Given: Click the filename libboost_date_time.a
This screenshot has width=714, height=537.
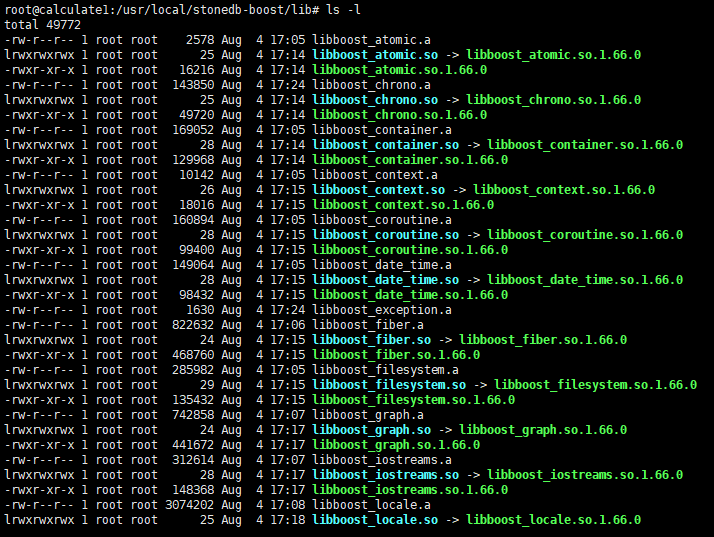Looking at the screenshot, I should 382,265.
